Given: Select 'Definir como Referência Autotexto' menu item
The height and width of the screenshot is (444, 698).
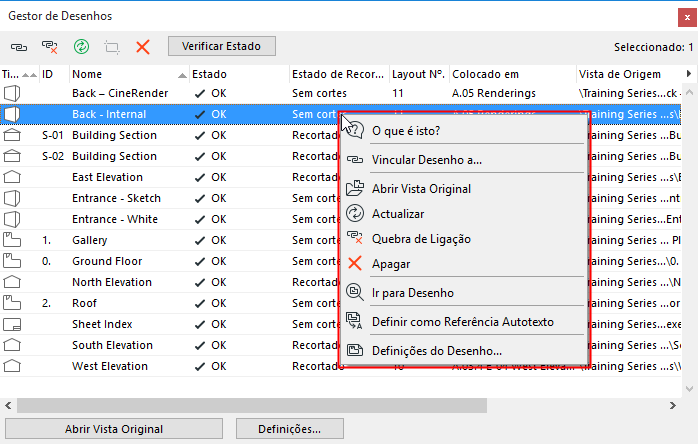Looking at the screenshot, I should [x=462, y=322].
